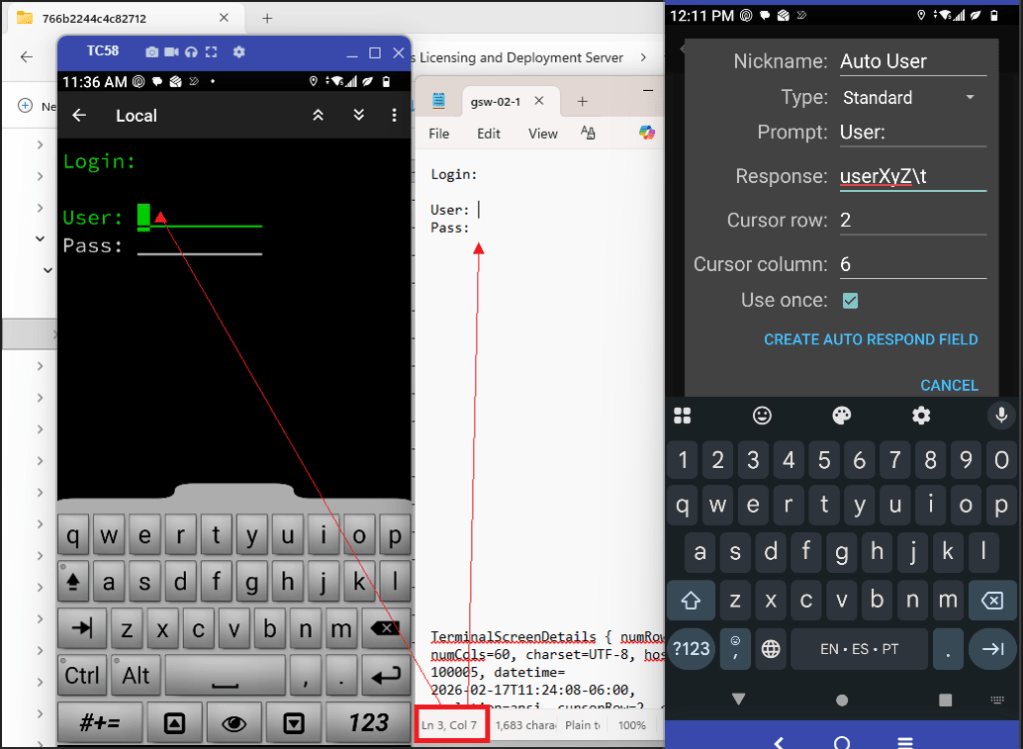Enable the Ctrl modifier key on terminal keyboard

click(81, 675)
